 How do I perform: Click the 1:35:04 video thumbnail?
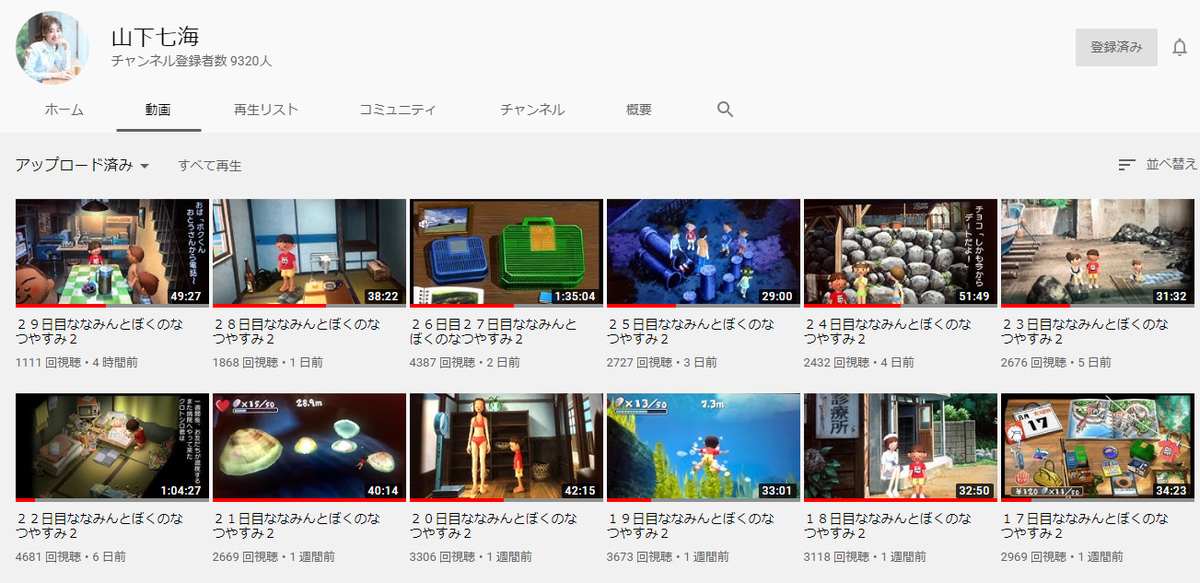click(506, 252)
